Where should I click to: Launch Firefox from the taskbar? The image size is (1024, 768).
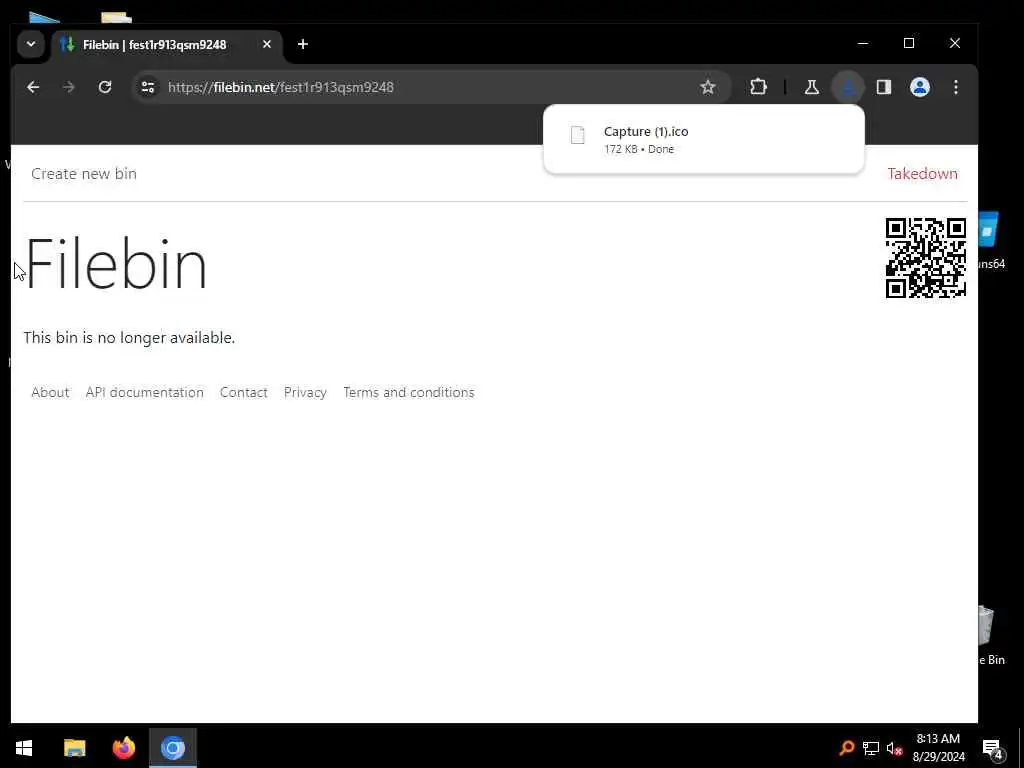click(x=123, y=748)
